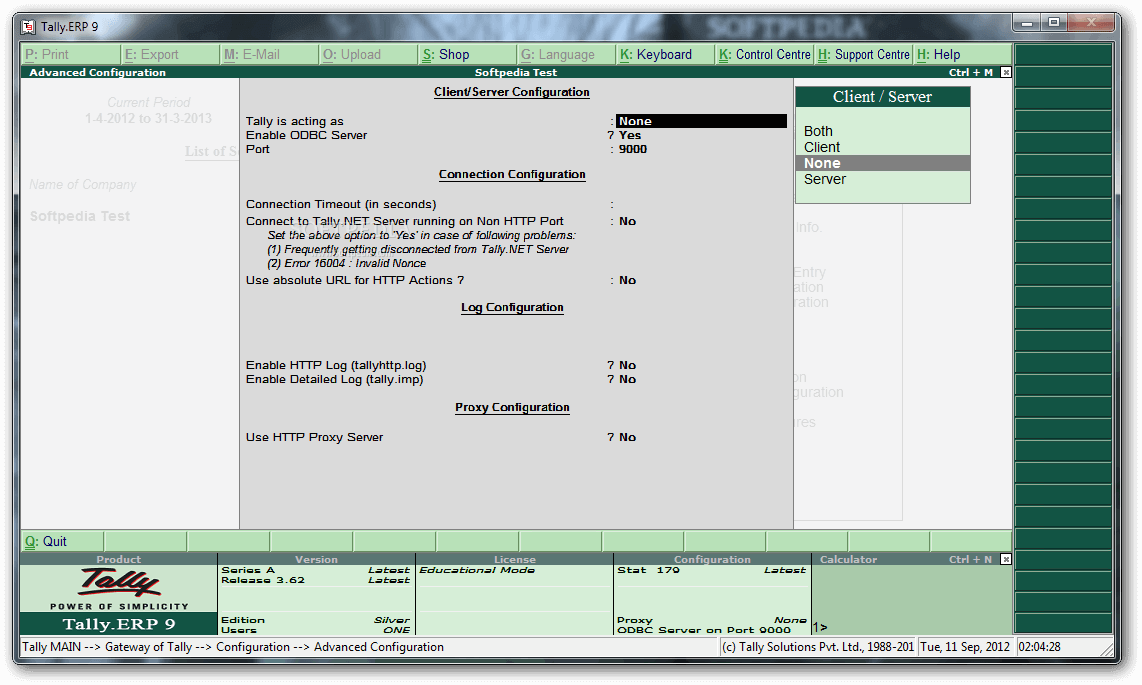
Task: Click the 'Stat 179' configuration text
Action: (648, 570)
